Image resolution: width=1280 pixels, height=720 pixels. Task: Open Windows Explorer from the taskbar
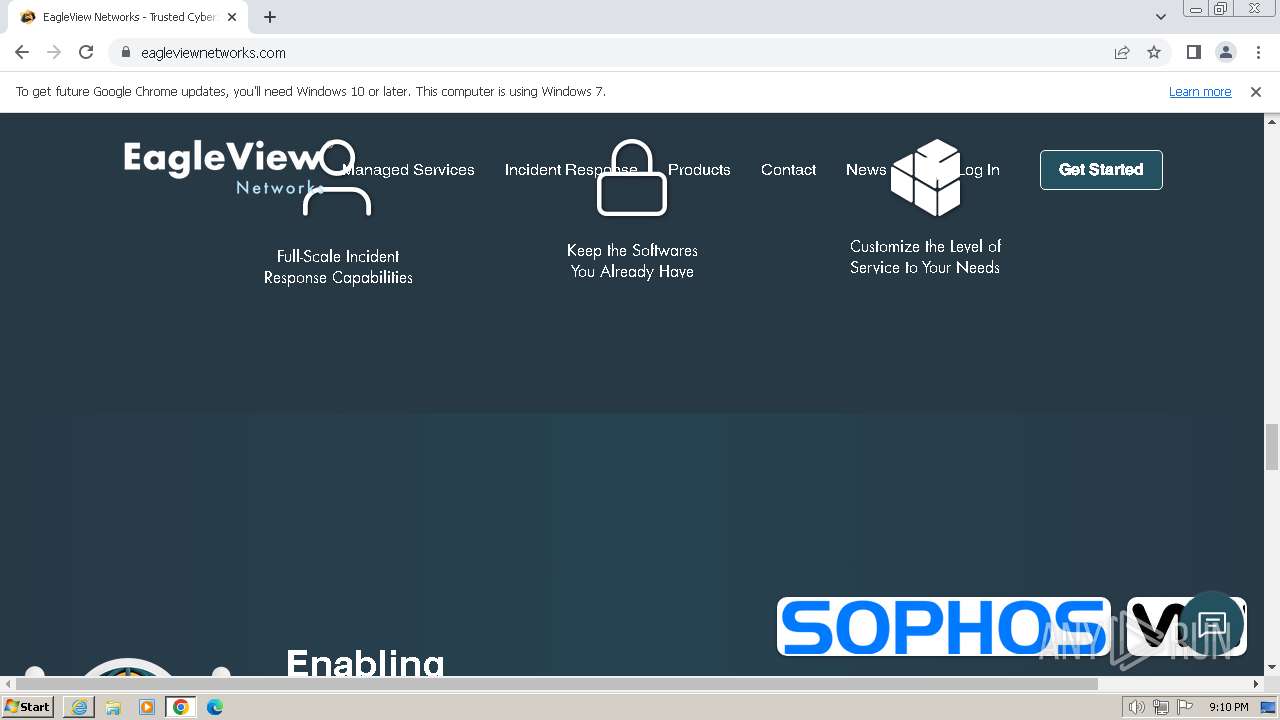(113, 707)
